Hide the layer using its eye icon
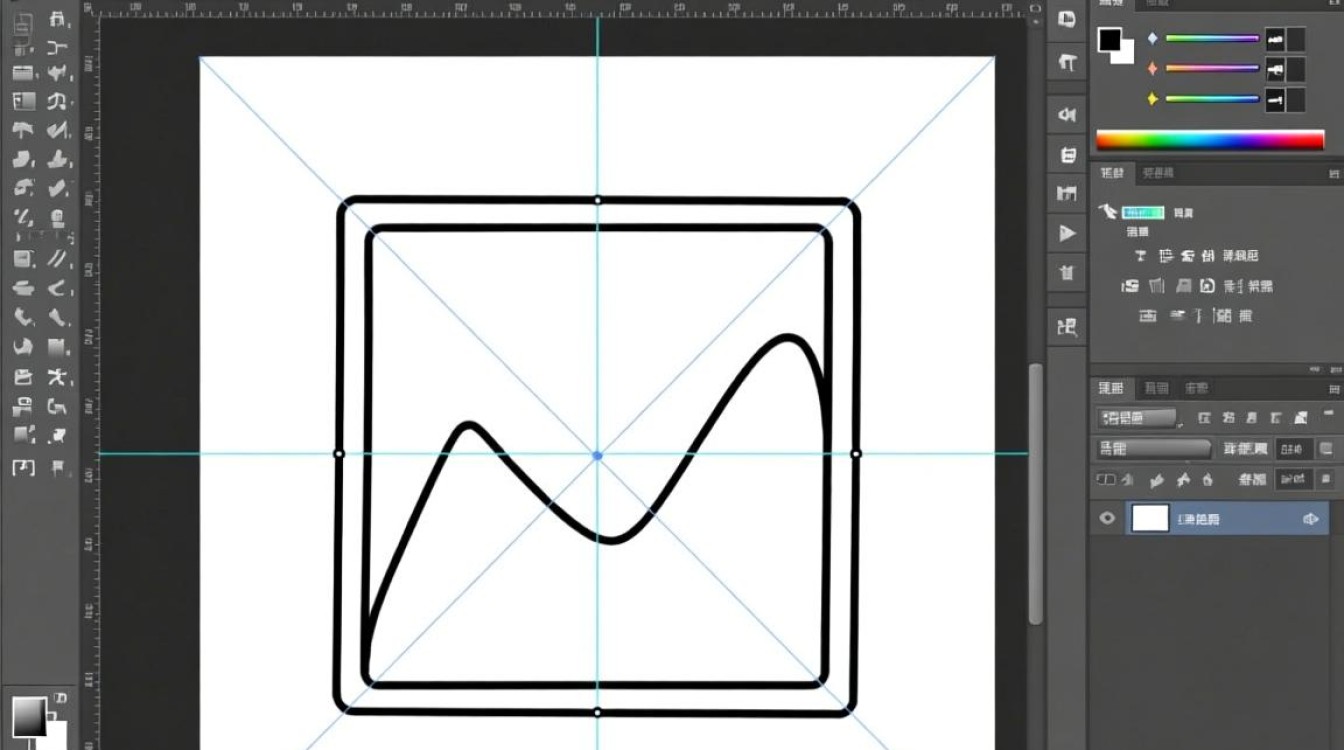The width and height of the screenshot is (1344, 750). [1107, 518]
